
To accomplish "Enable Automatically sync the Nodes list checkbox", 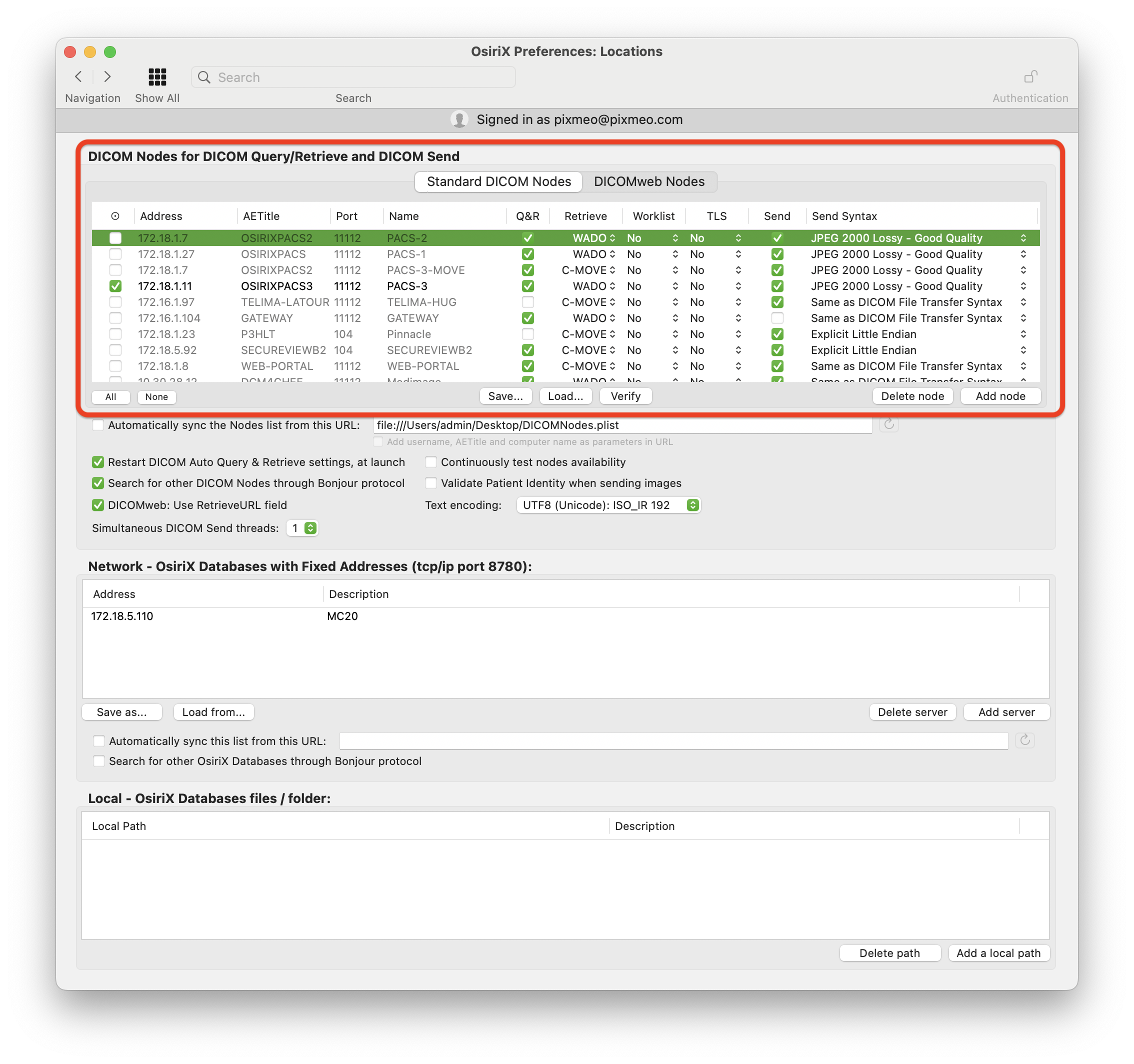I will [98, 425].
